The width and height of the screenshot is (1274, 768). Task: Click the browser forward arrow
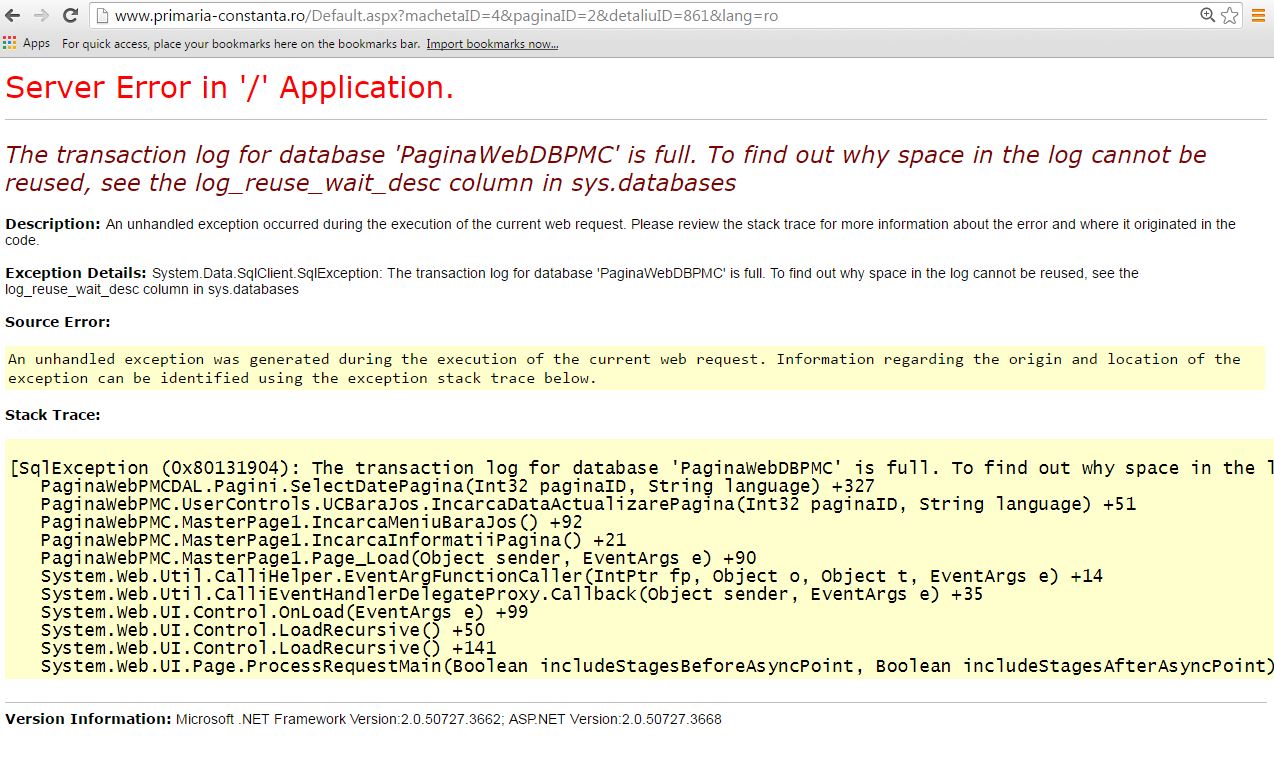41,16
